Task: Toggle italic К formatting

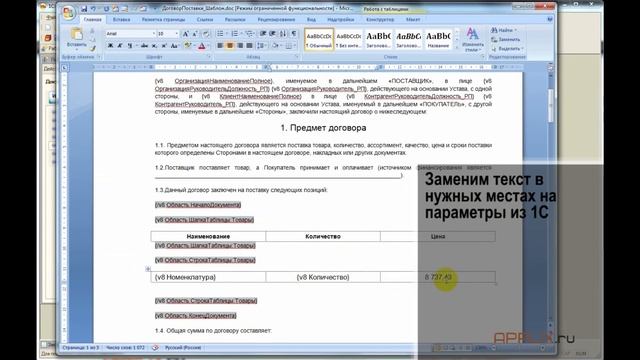Action: 120,46
